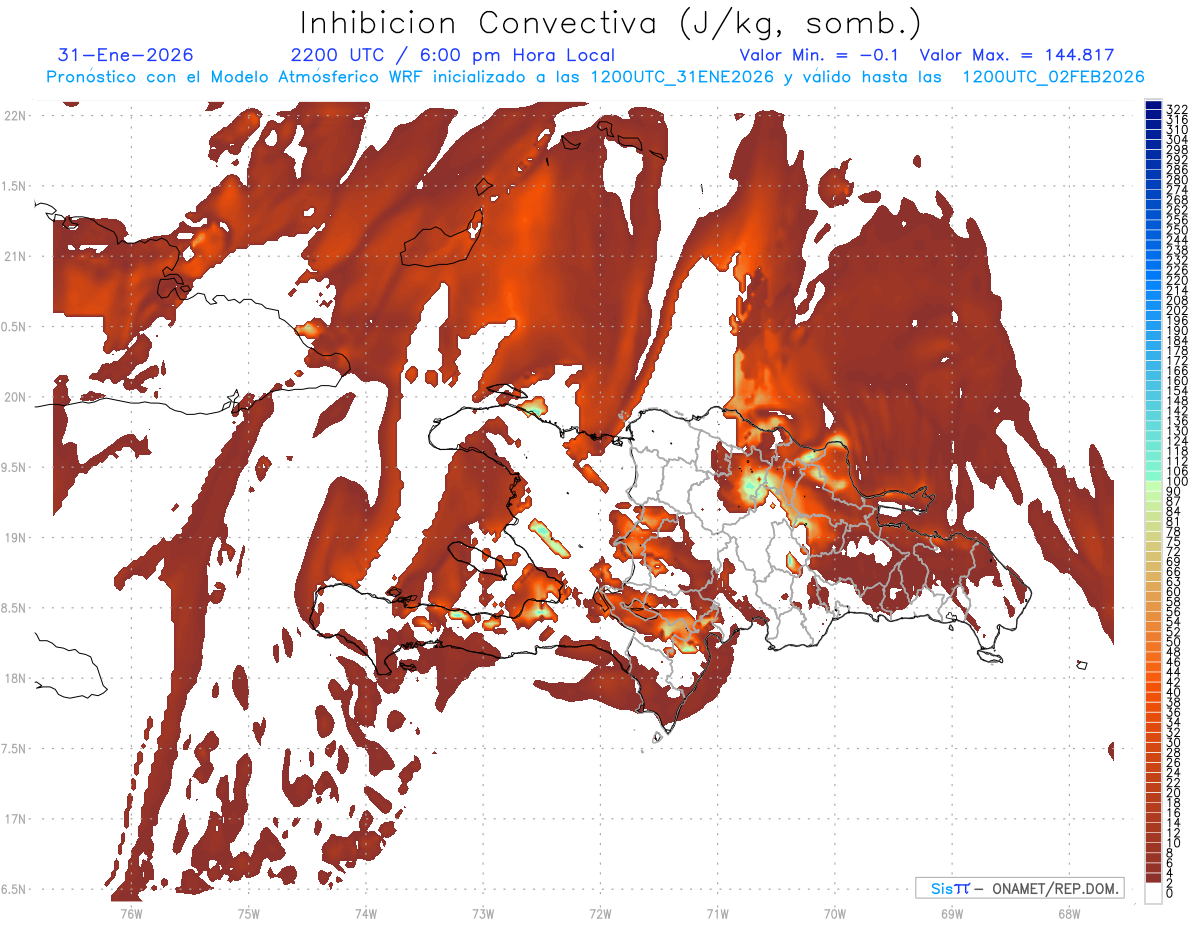Click the blue 'Sis' logo text
The width and height of the screenshot is (1200, 927).
(943, 888)
